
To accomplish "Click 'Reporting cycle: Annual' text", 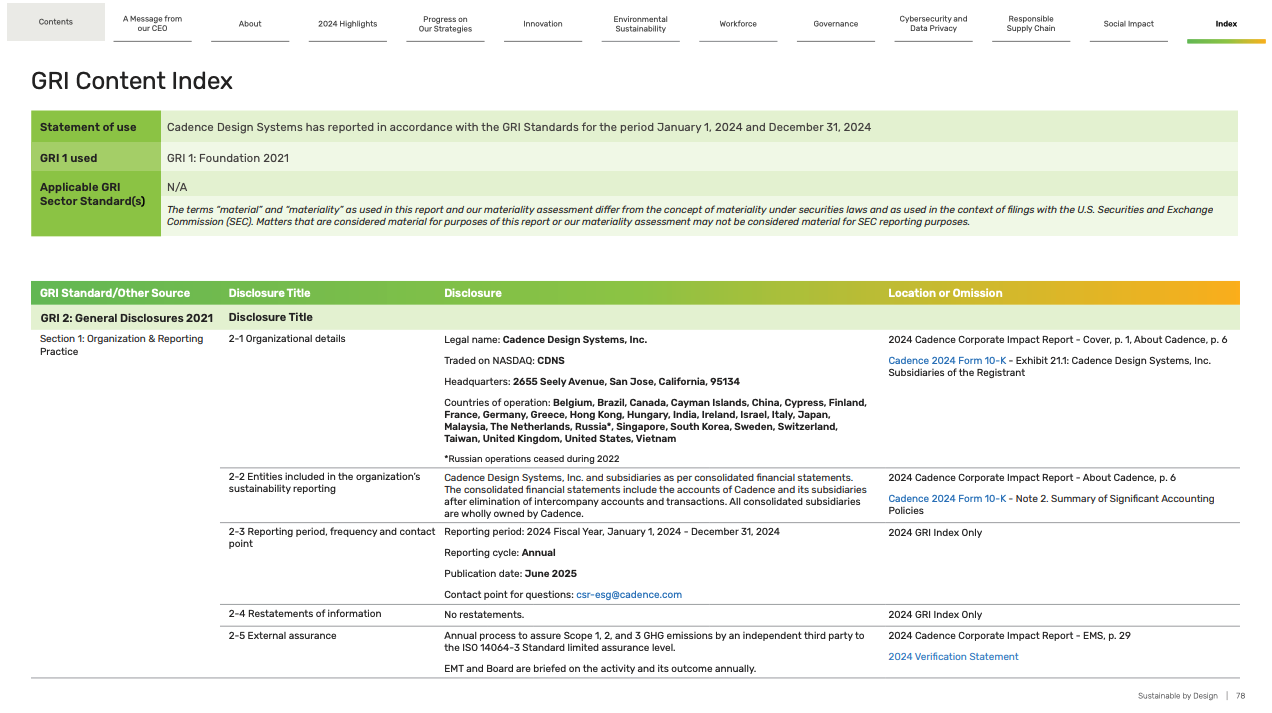I will pos(500,553).
